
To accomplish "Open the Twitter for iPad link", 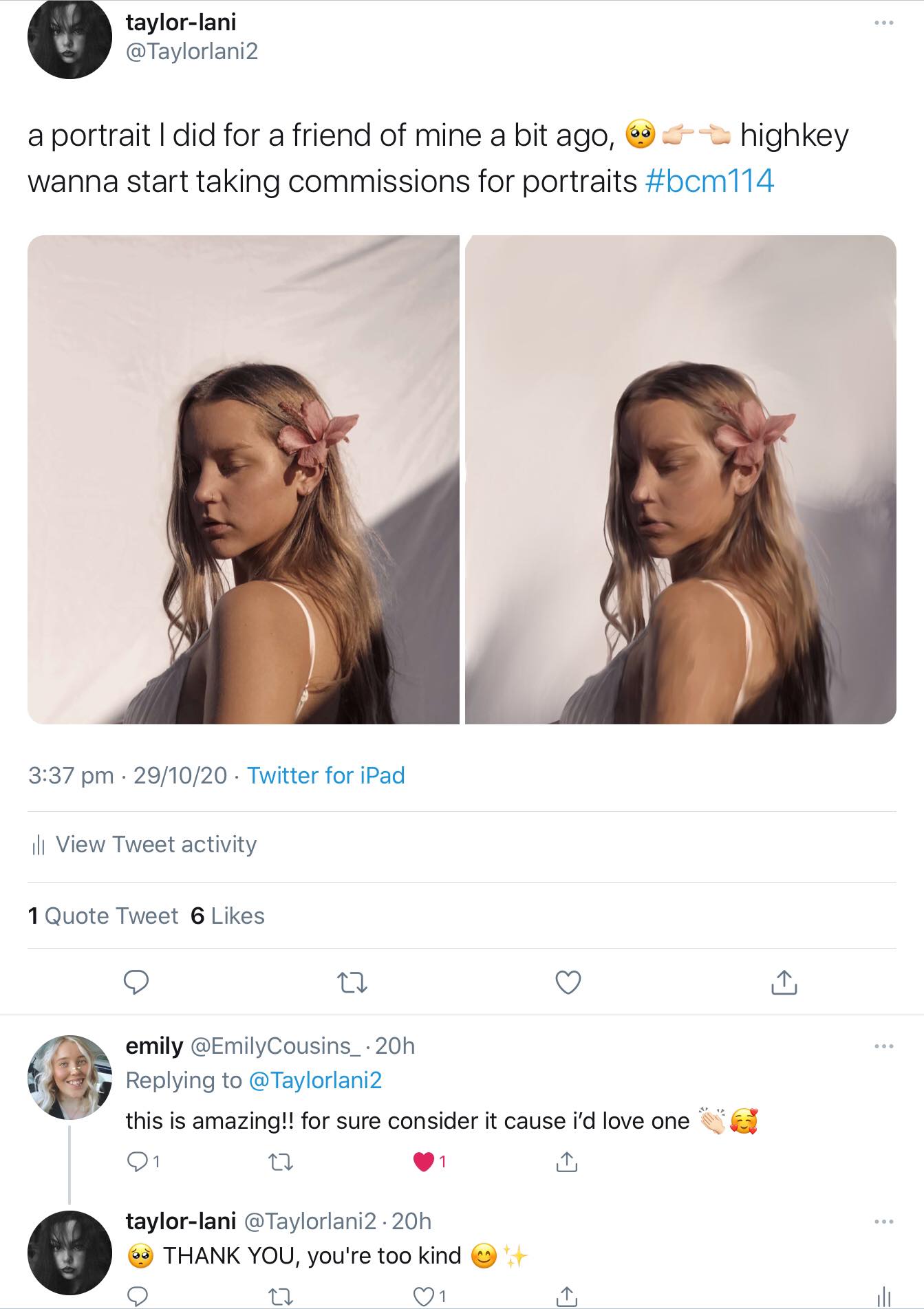I will [325, 775].
